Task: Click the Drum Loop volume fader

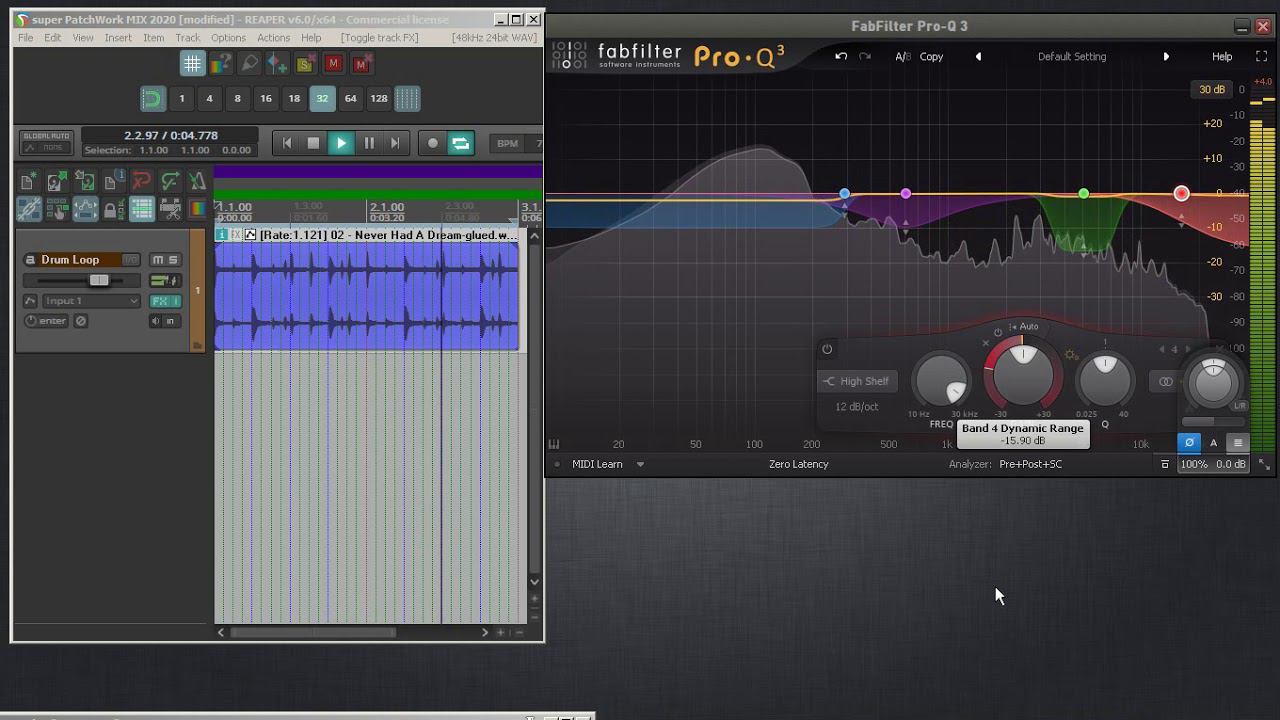Action: pyautogui.click(x=99, y=280)
